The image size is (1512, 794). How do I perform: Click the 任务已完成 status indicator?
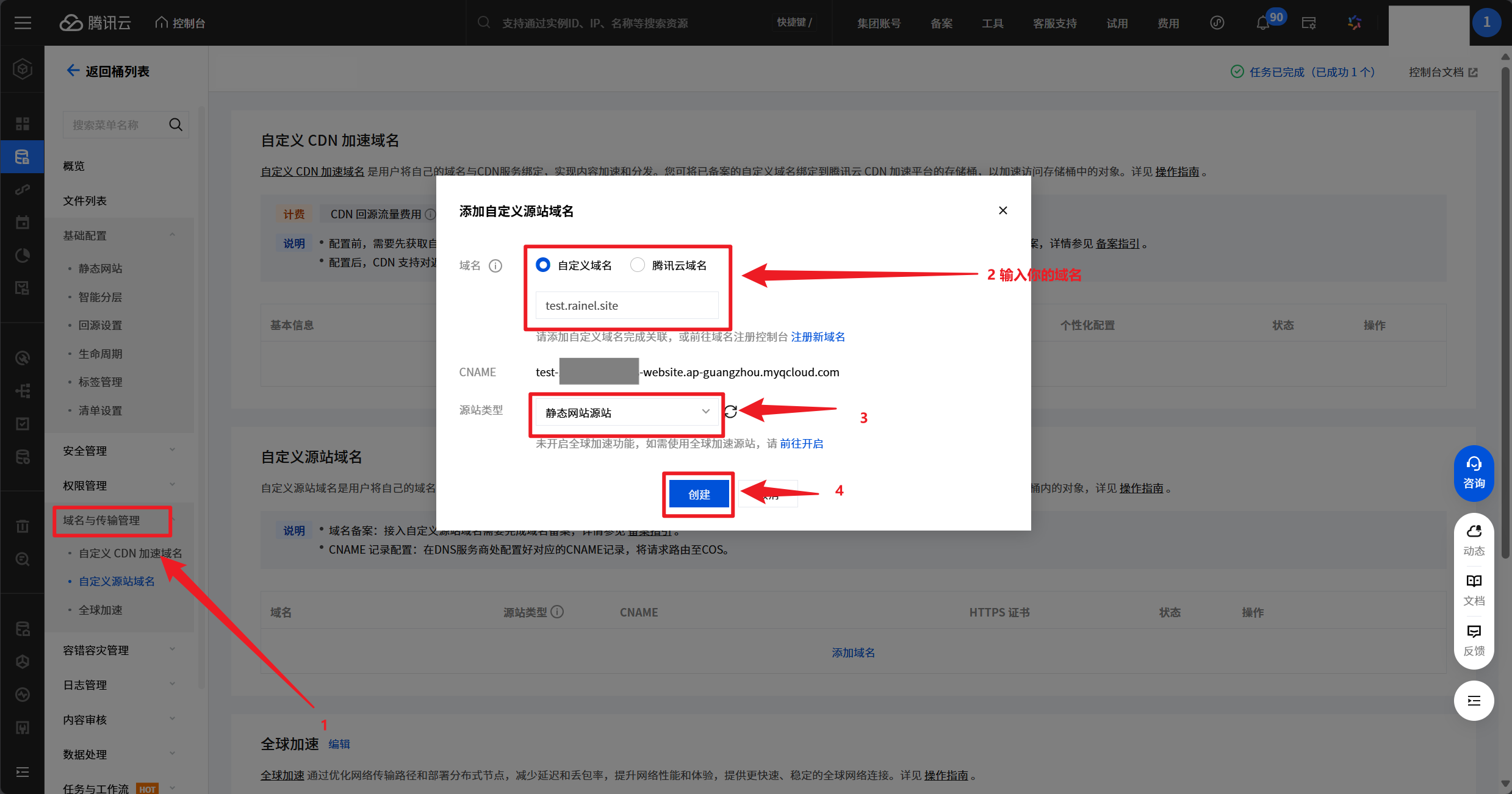(x=1303, y=72)
